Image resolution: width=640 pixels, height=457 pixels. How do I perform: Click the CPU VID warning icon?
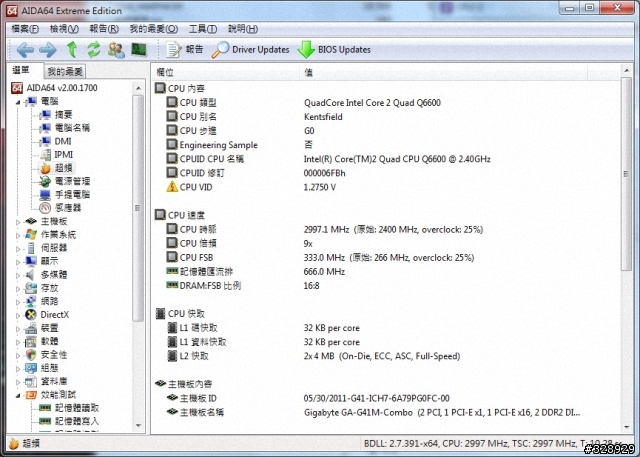[172, 187]
